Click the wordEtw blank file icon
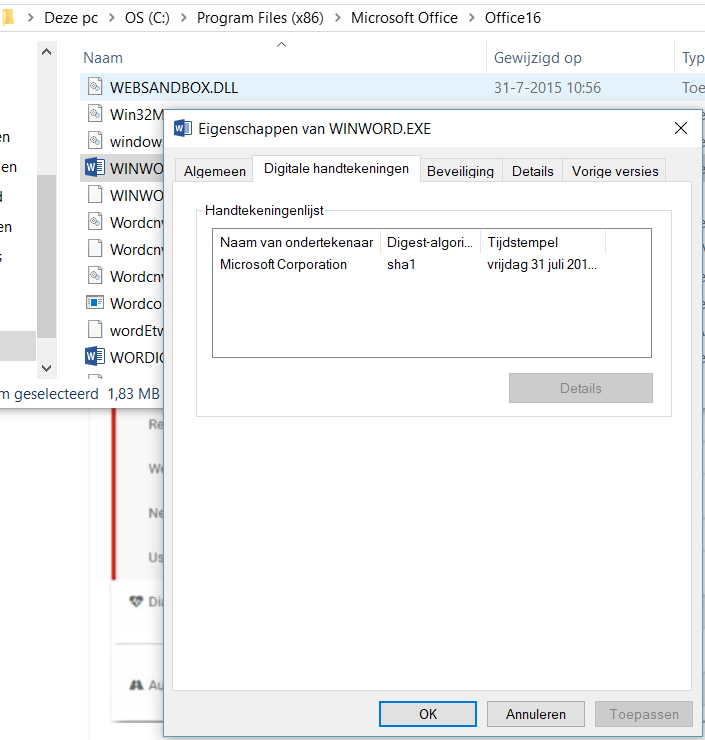 pyautogui.click(x=95, y=329)
